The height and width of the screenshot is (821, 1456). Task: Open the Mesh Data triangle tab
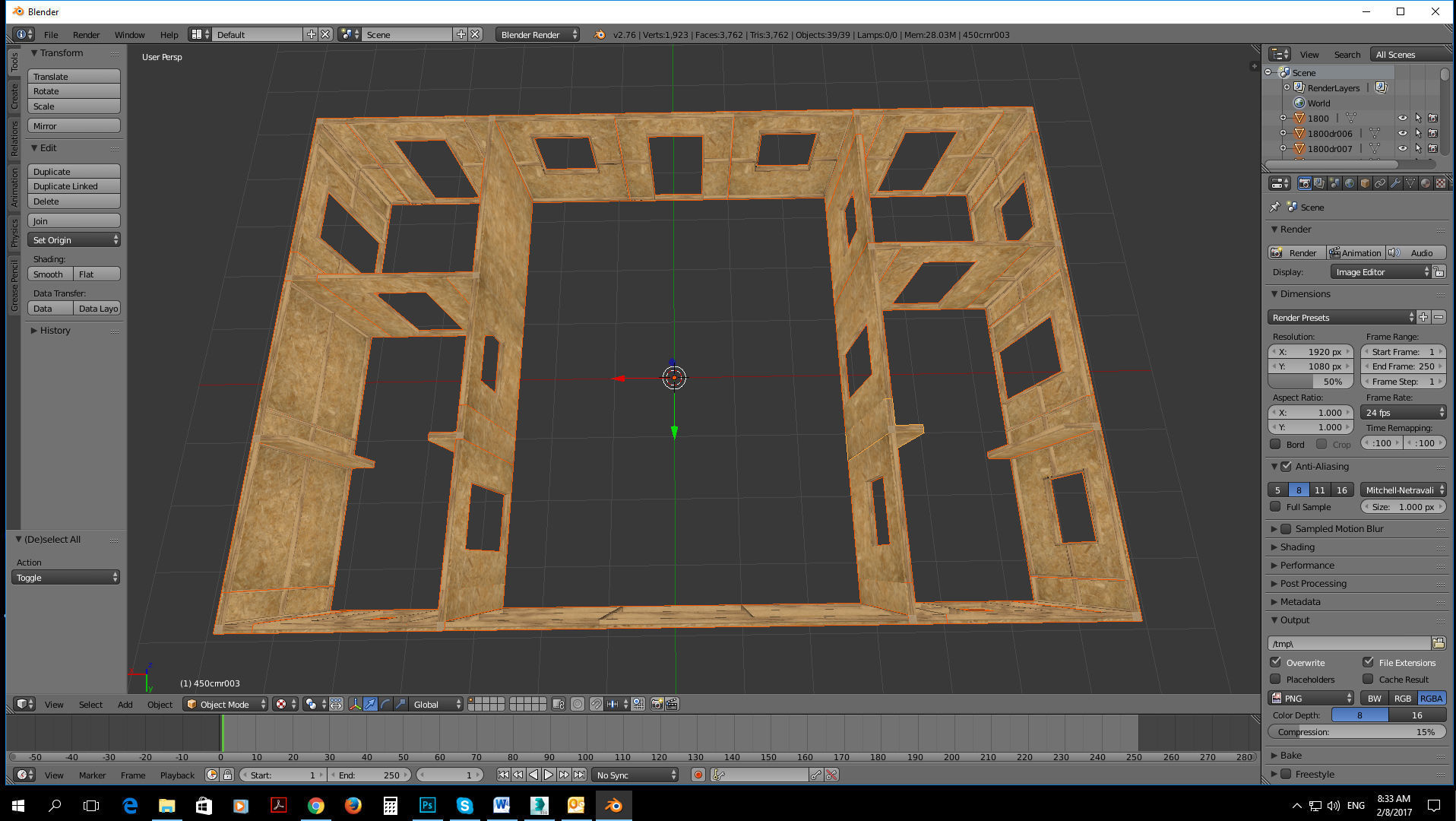click(1410, 183)
